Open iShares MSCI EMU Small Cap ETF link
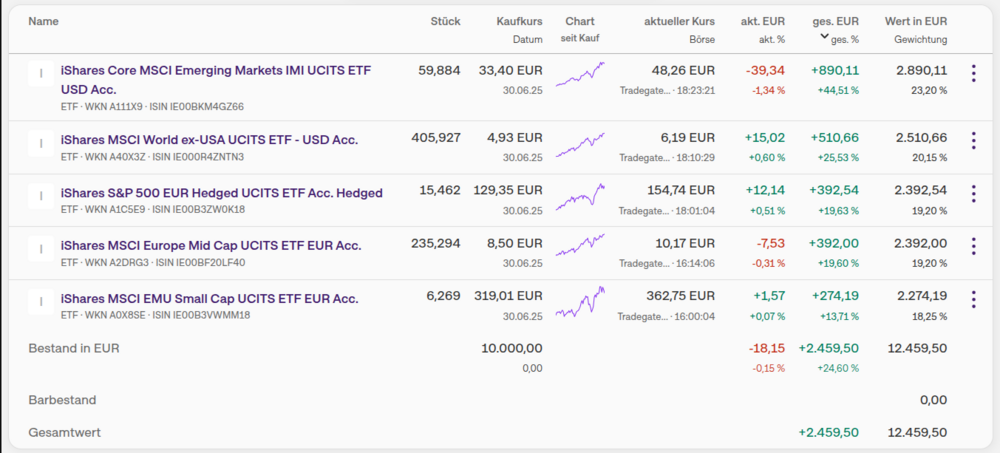The height and width of the screenshot is (453, 1000). click(209, 299)
